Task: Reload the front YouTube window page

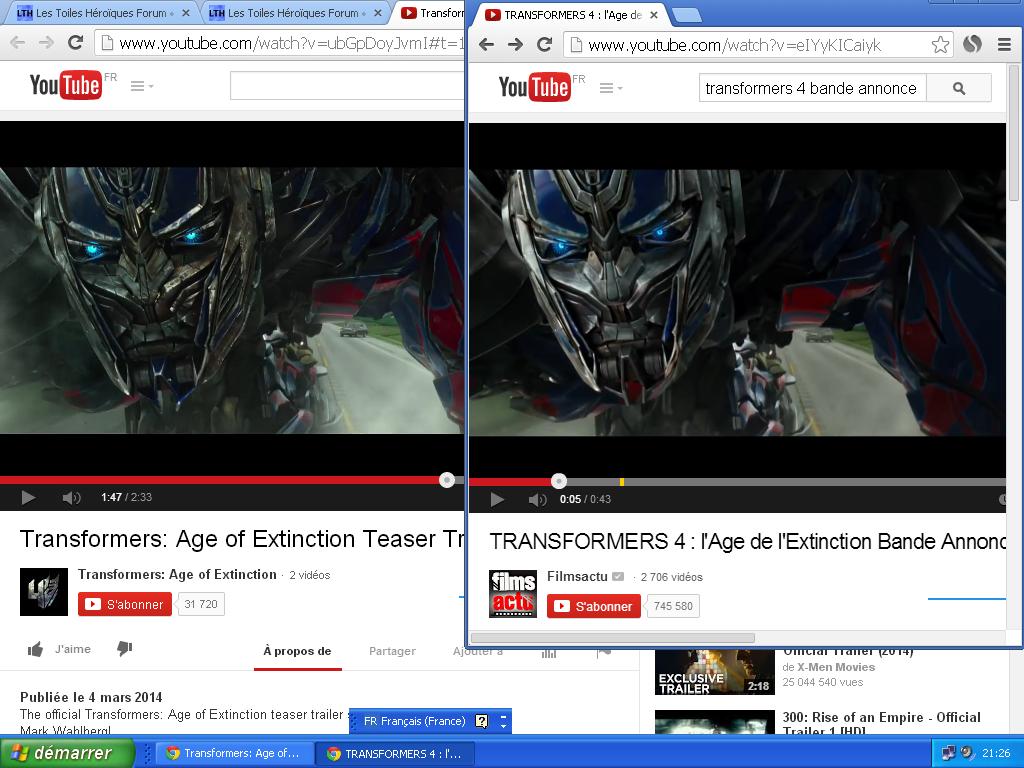Action: (544, 44)
